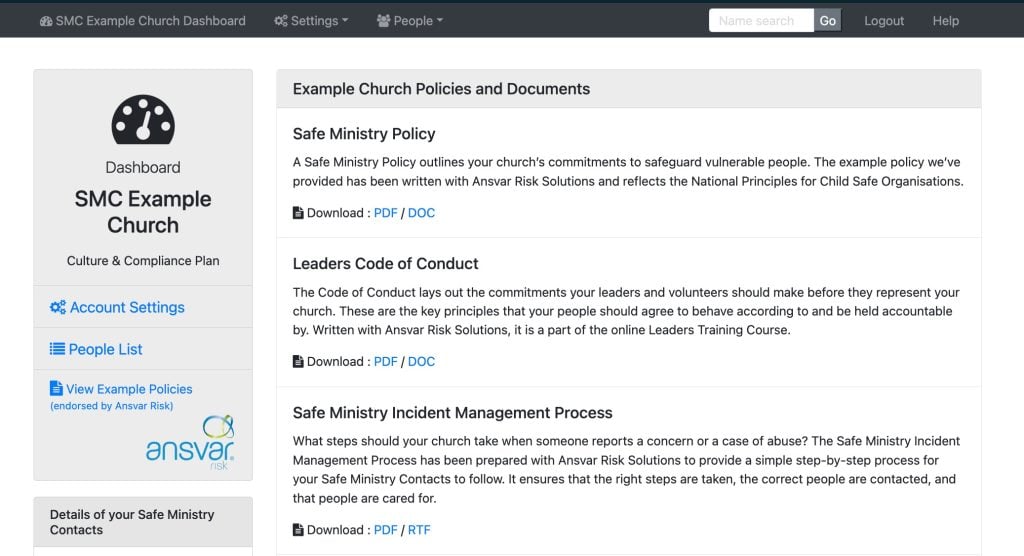Click the Account Settings gears icon
This screenshot has height=556, width=1024.
click(x=57, y=307)
